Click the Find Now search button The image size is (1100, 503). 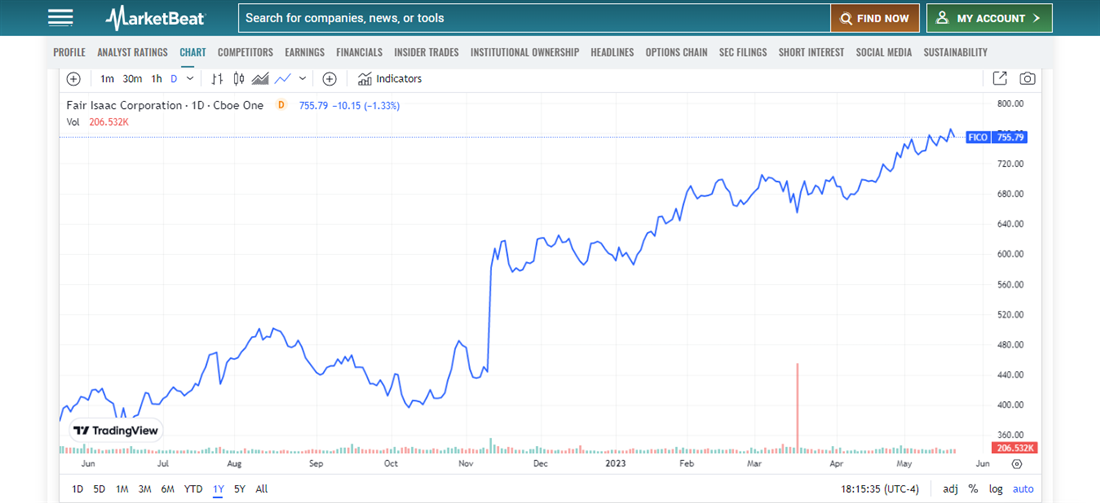pyautogui.click(x=874, y=18)
